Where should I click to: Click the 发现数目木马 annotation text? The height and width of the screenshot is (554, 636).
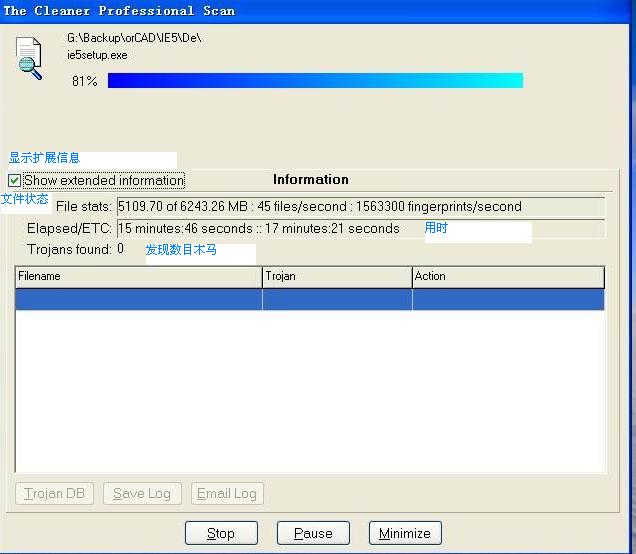[x=181, y=249]
